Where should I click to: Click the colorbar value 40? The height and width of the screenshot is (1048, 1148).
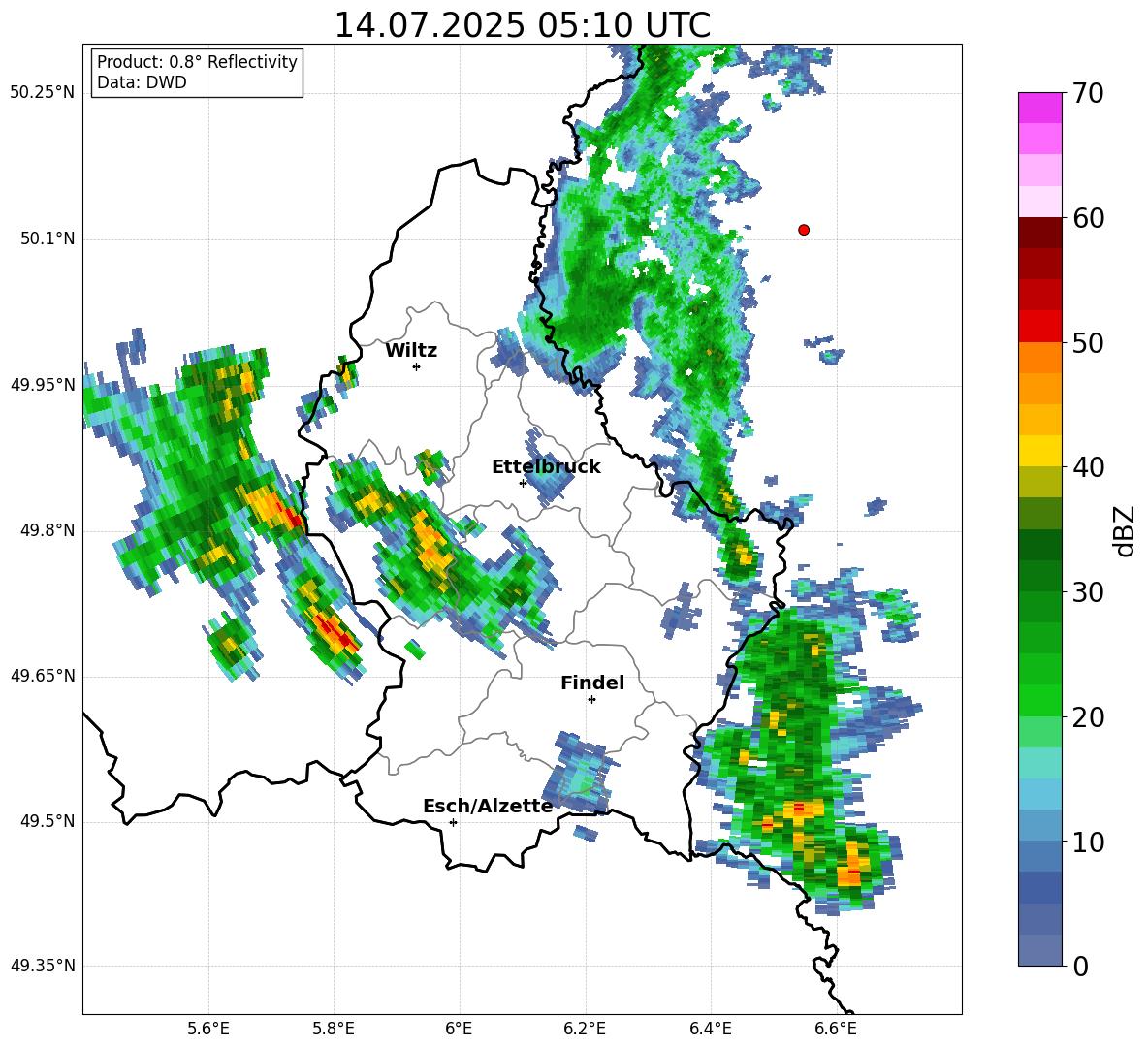[x=1088, y=467]
